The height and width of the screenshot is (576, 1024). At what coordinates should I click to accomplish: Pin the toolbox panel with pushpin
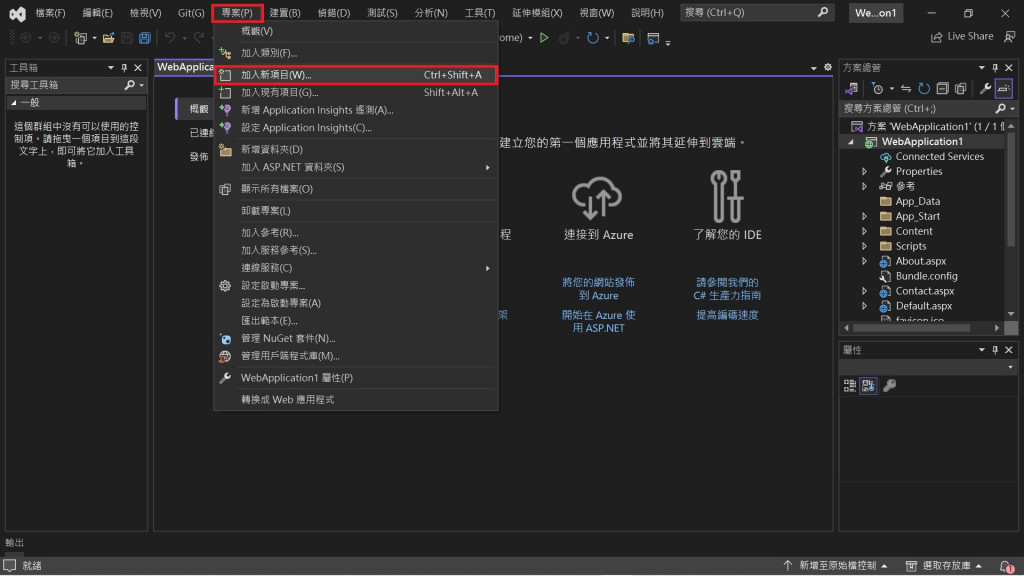pyautogui.click(x=124, y=67)
